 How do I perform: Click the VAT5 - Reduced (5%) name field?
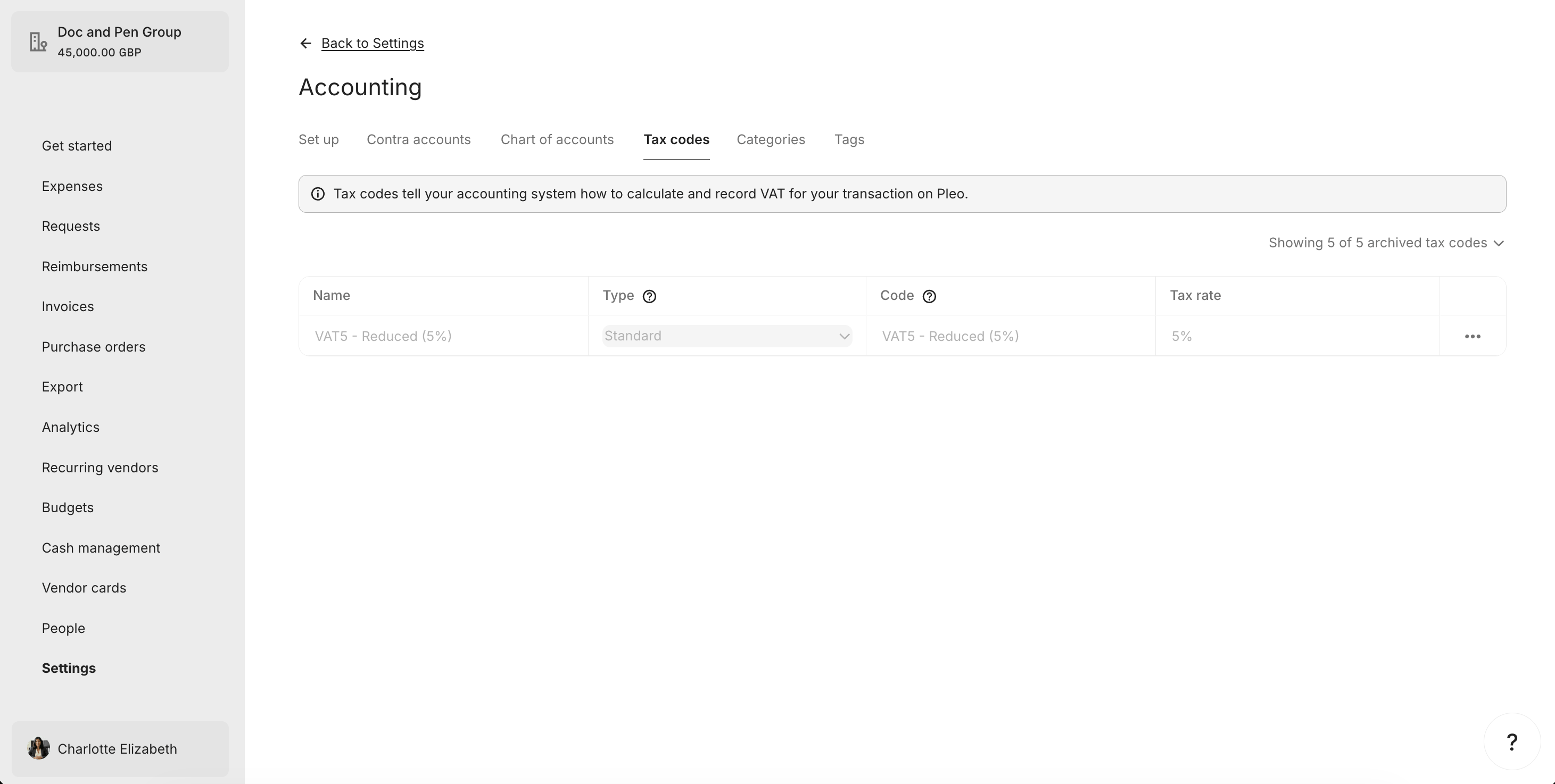coord(444,336)
